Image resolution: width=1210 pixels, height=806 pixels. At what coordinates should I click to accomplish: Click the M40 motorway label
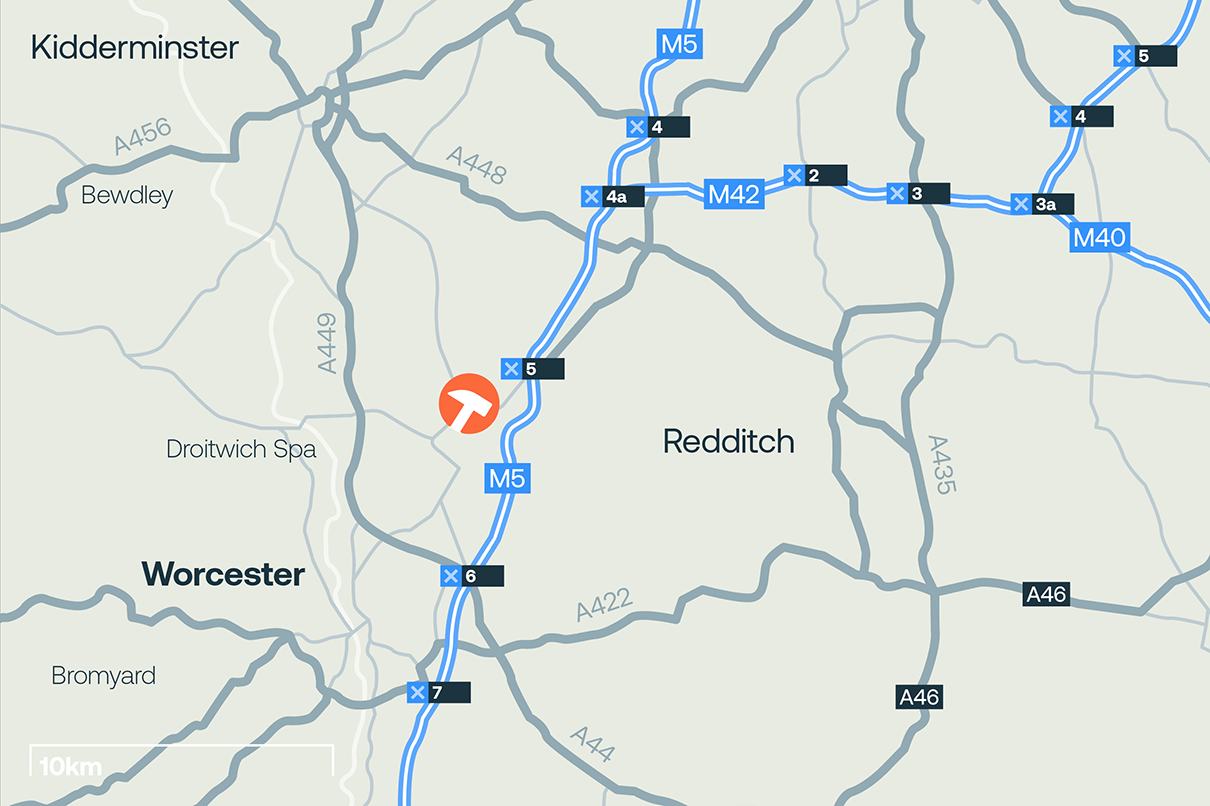1100,238
